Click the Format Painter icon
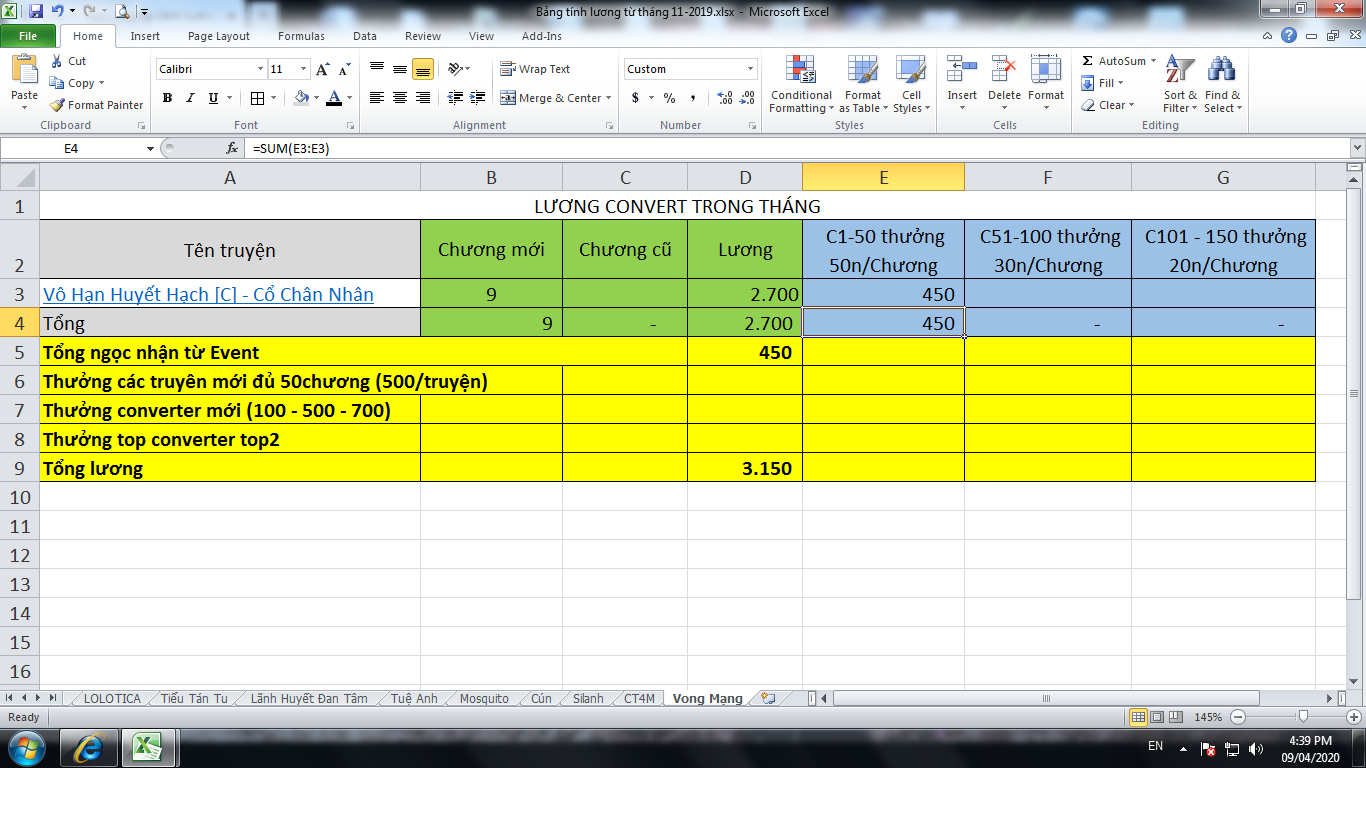 59,105
